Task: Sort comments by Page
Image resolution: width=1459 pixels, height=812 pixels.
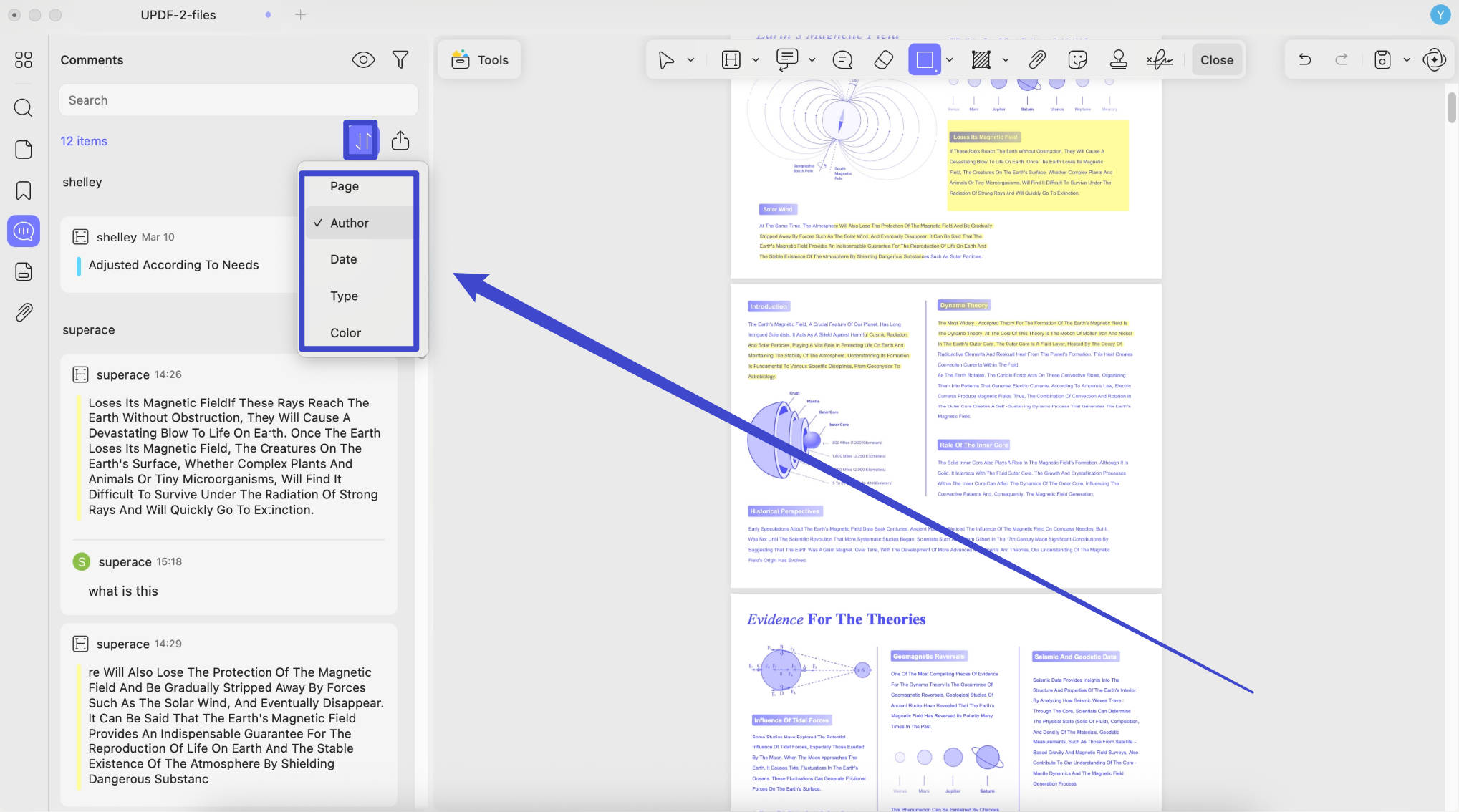Action: click(359, 186)
